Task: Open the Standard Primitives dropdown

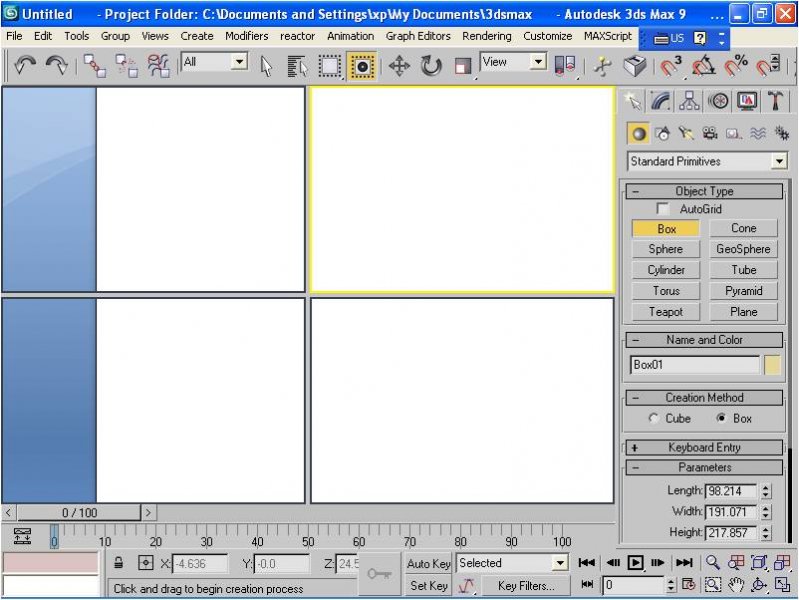Action: 779,161
